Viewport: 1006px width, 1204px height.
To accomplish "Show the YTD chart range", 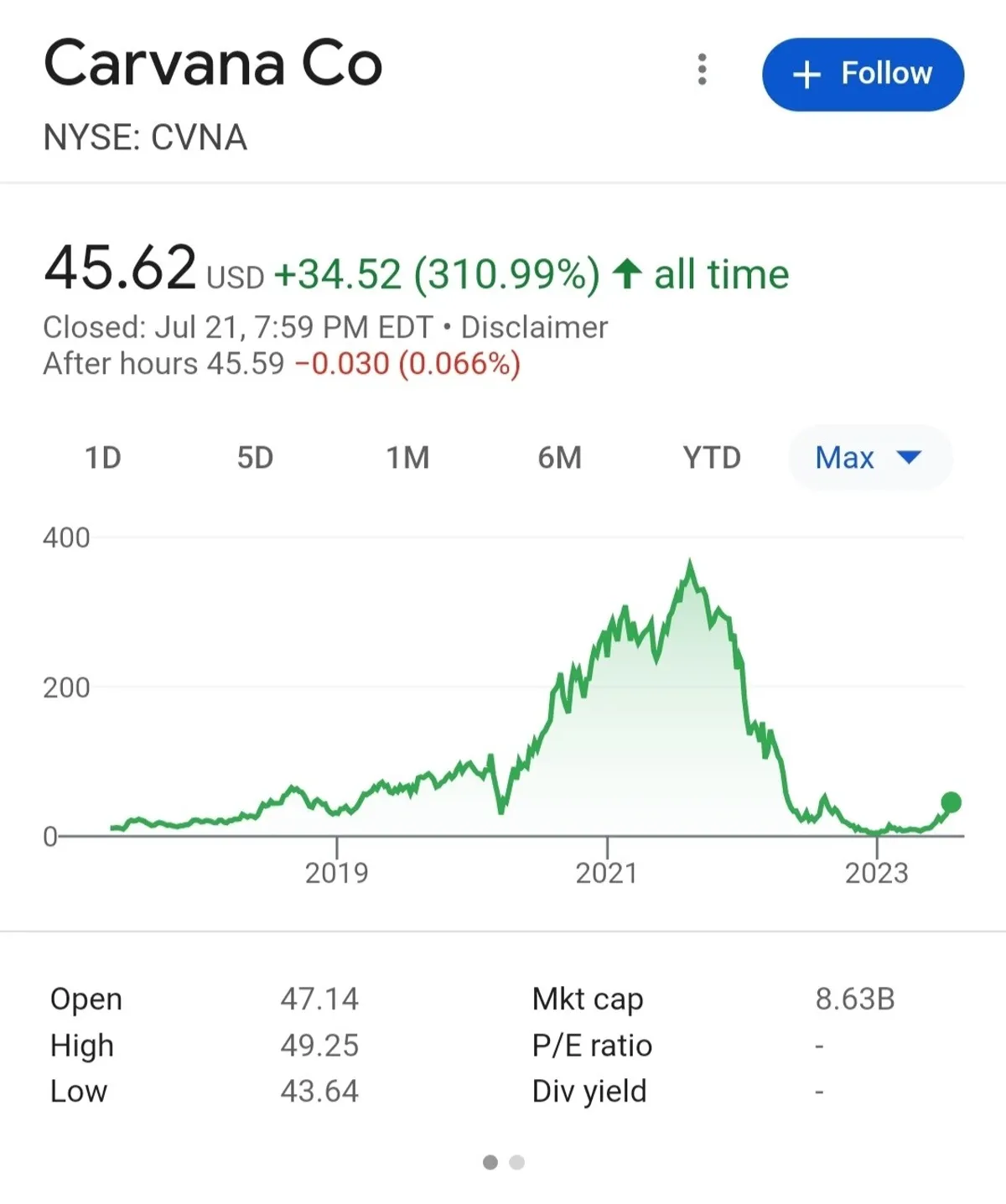I will tap(712, 458).
